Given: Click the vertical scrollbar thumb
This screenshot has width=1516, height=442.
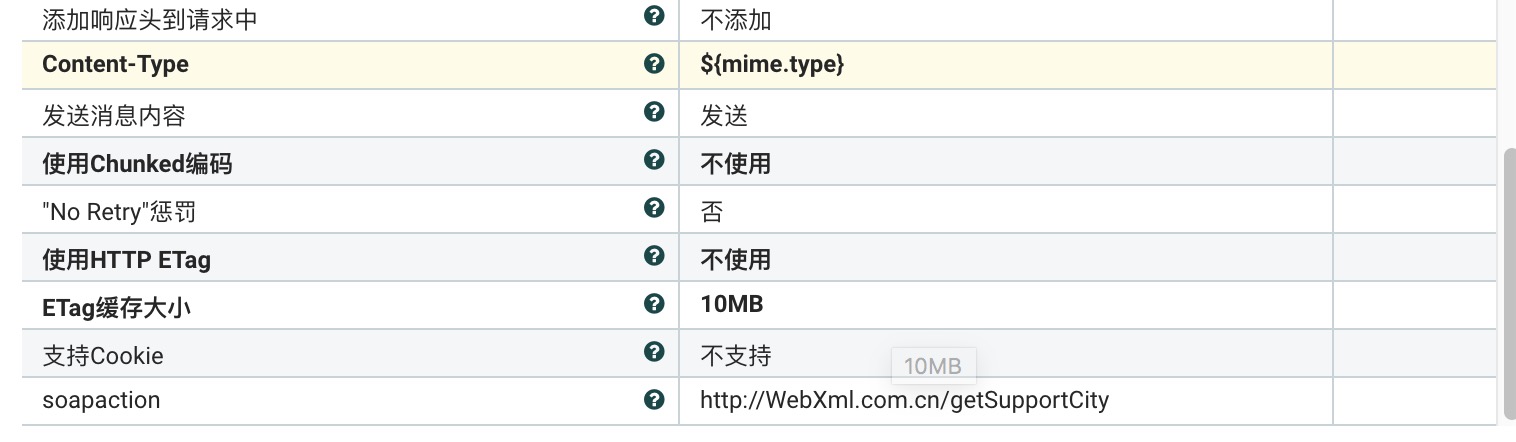Looking at the screenshot, I should [x=1508, y=285].
